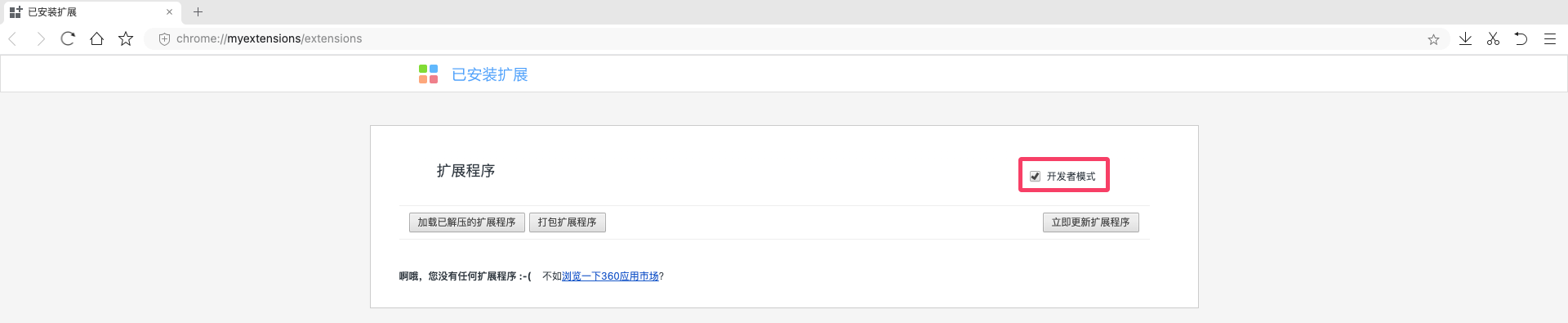Select the 已安装扩展 browser tab

[90, 12]
